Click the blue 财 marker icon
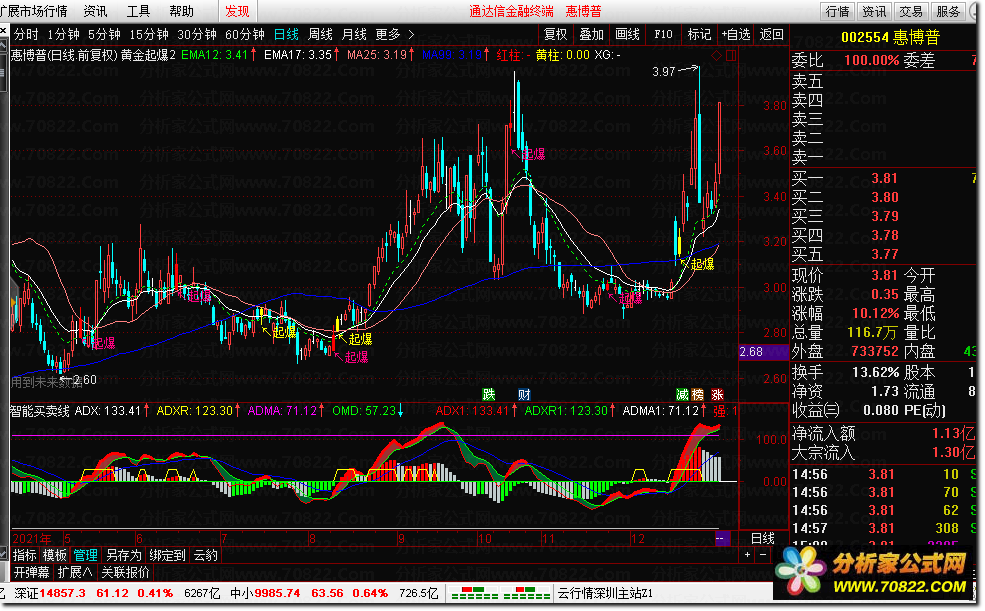985x611 pixels. 524,394
